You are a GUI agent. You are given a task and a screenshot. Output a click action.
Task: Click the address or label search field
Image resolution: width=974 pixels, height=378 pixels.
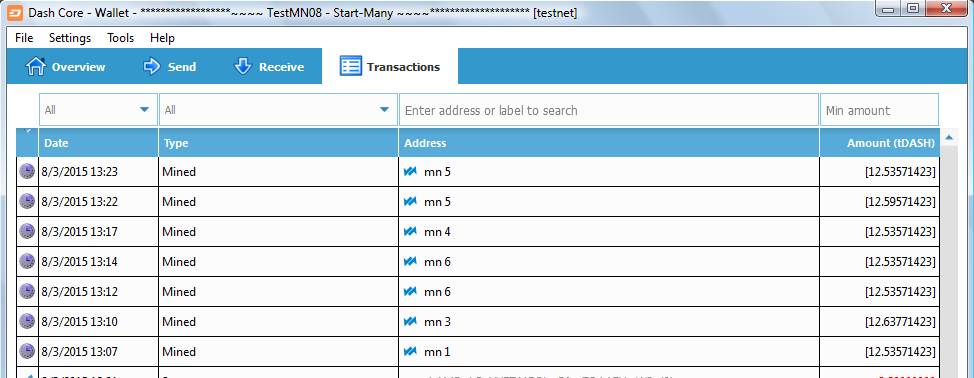coord(609,110)
